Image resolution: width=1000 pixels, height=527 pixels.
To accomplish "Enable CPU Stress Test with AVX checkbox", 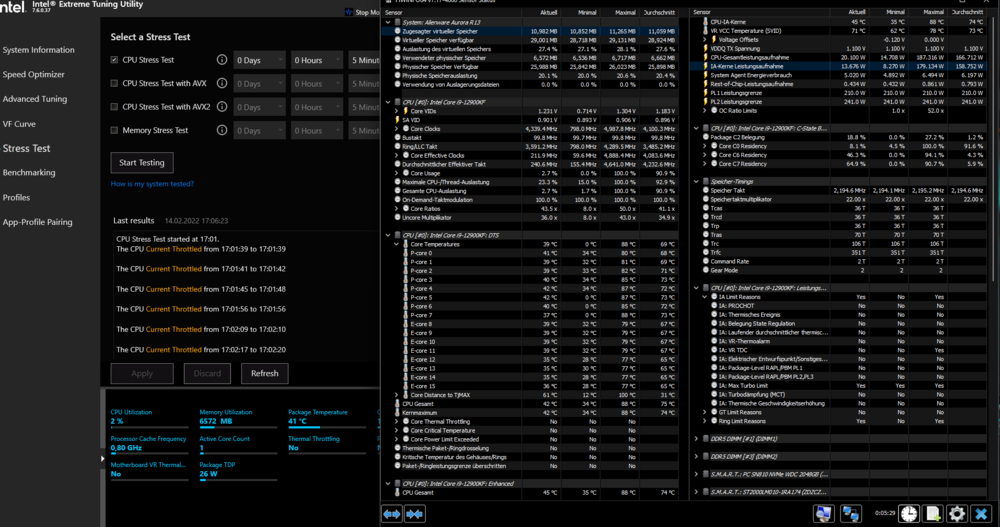I will click(x=115, y=84).
